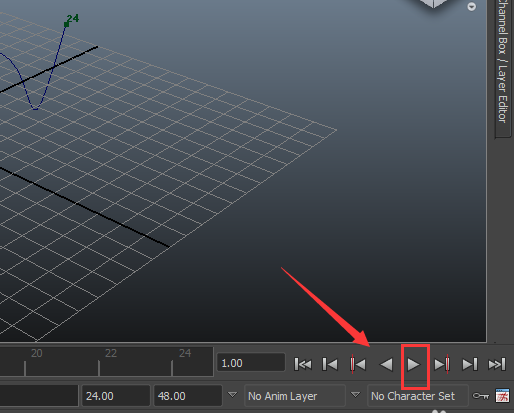Click the animation end field showing 48.00
The height and width of the screenshot is (413, 514).
[x=188, y=396]
